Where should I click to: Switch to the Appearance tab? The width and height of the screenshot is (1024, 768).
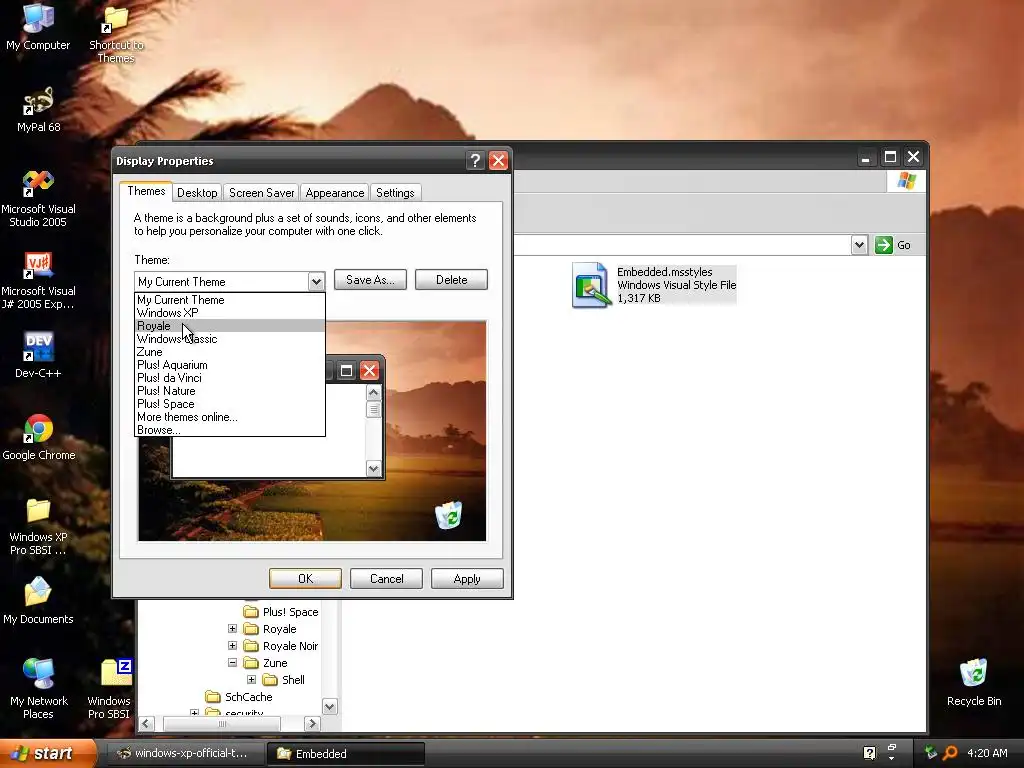[x=334, y=193]
